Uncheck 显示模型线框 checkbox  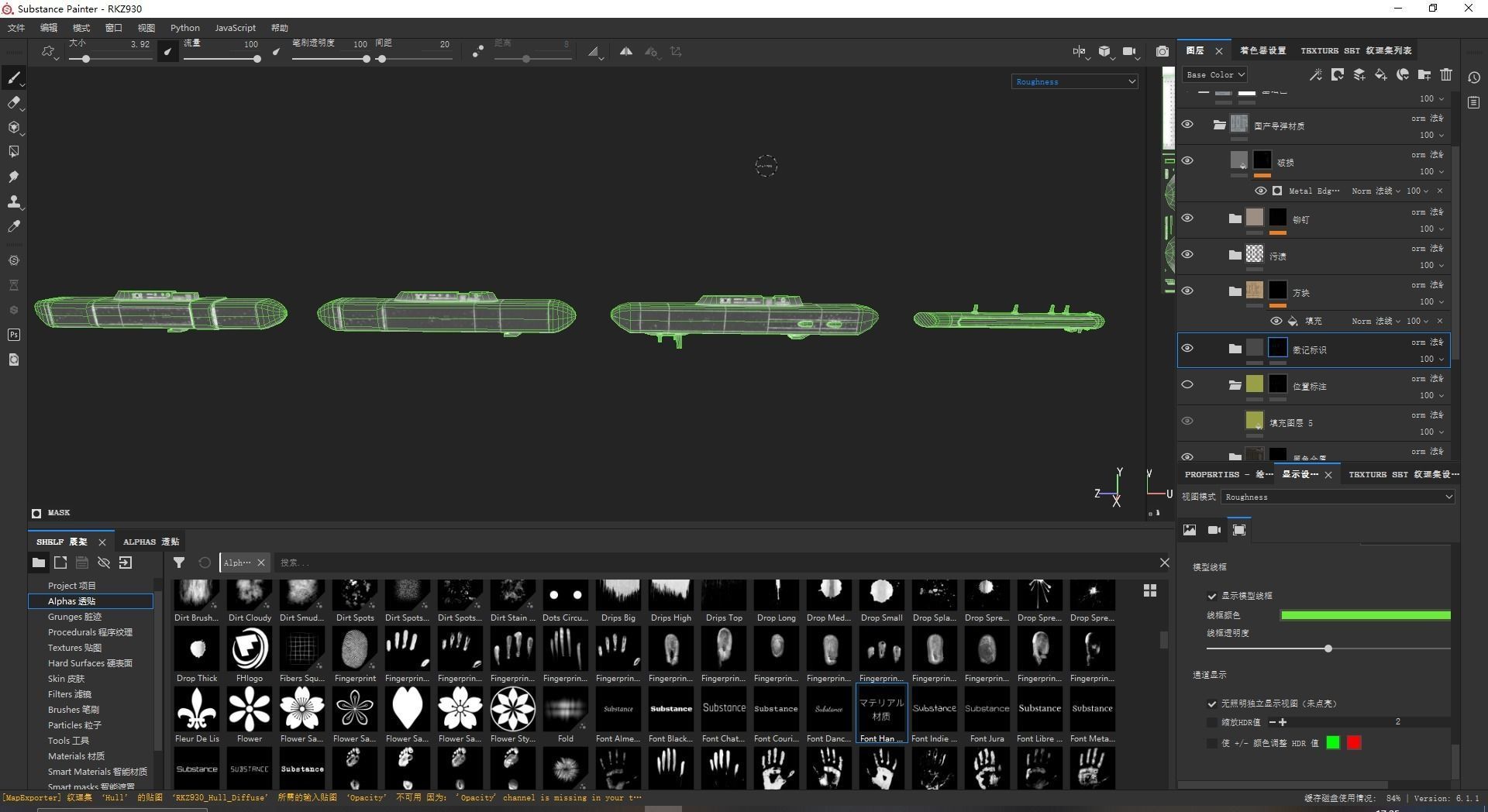point(1212,596)
